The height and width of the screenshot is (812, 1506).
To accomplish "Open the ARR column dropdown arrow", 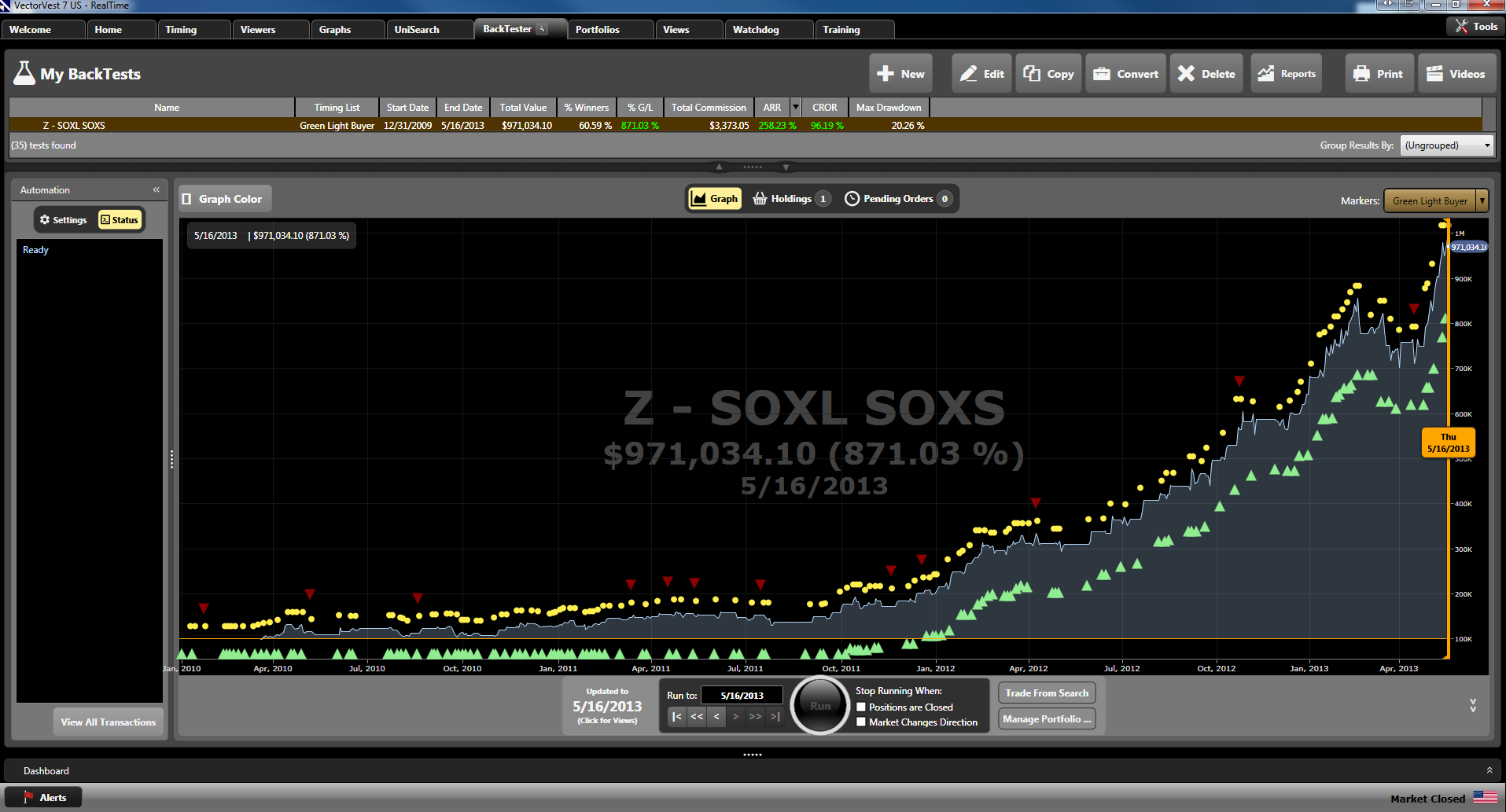I will tap(796, 107).
